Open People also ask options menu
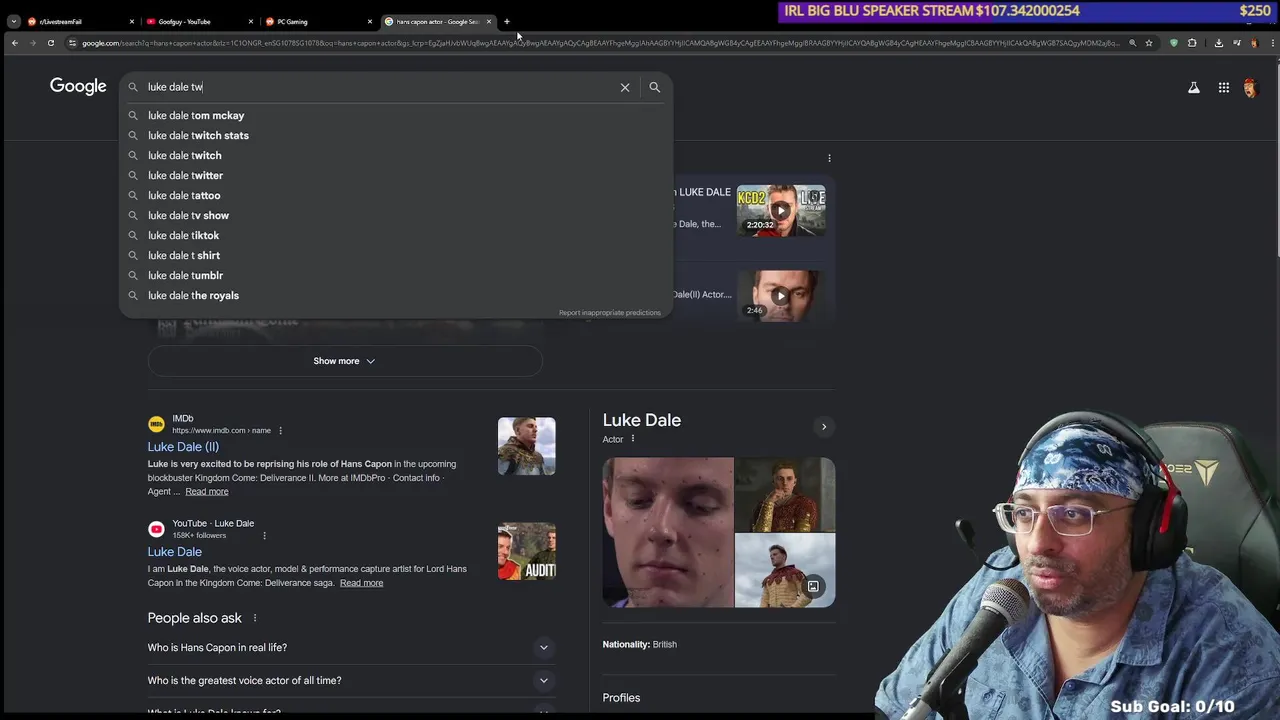Image resolution: width=1280 pixels, height=720 pixels. [x=255, y=618]
